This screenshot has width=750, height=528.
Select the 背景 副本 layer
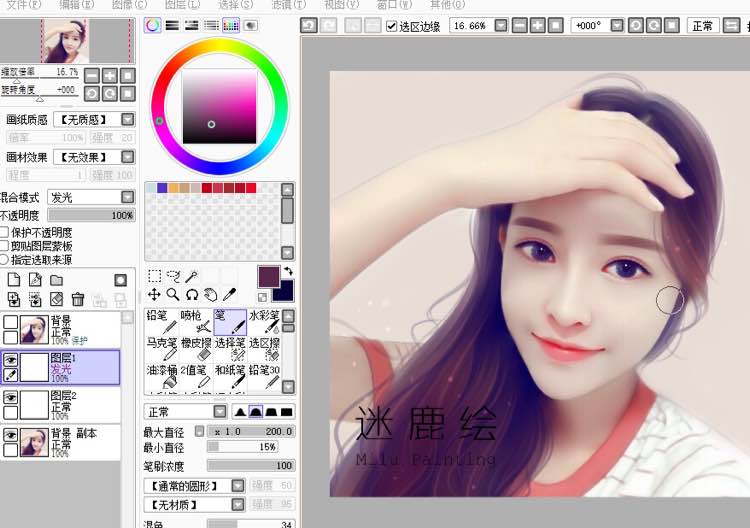(x=70, y=440)
